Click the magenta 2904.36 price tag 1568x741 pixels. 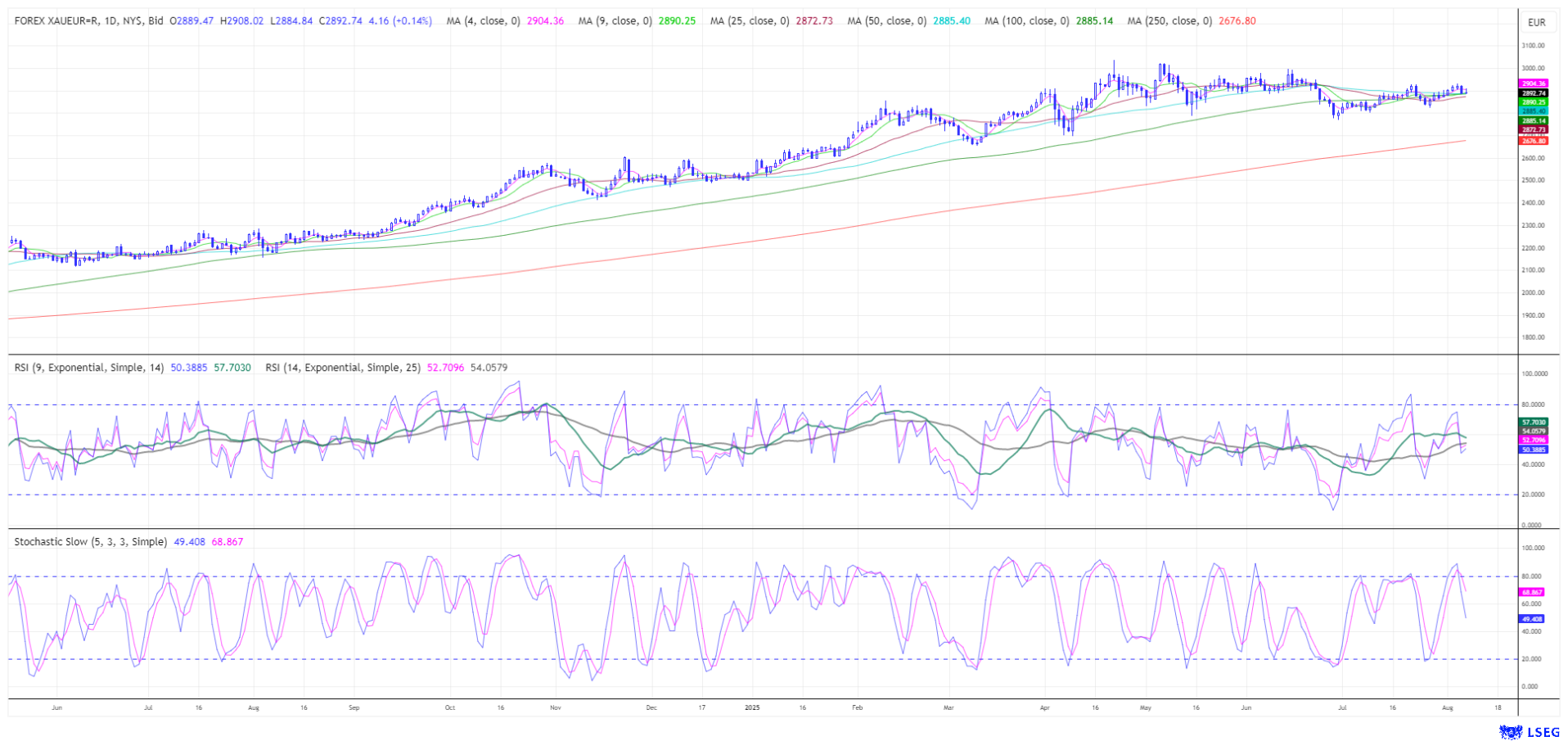coord(1533,84)
